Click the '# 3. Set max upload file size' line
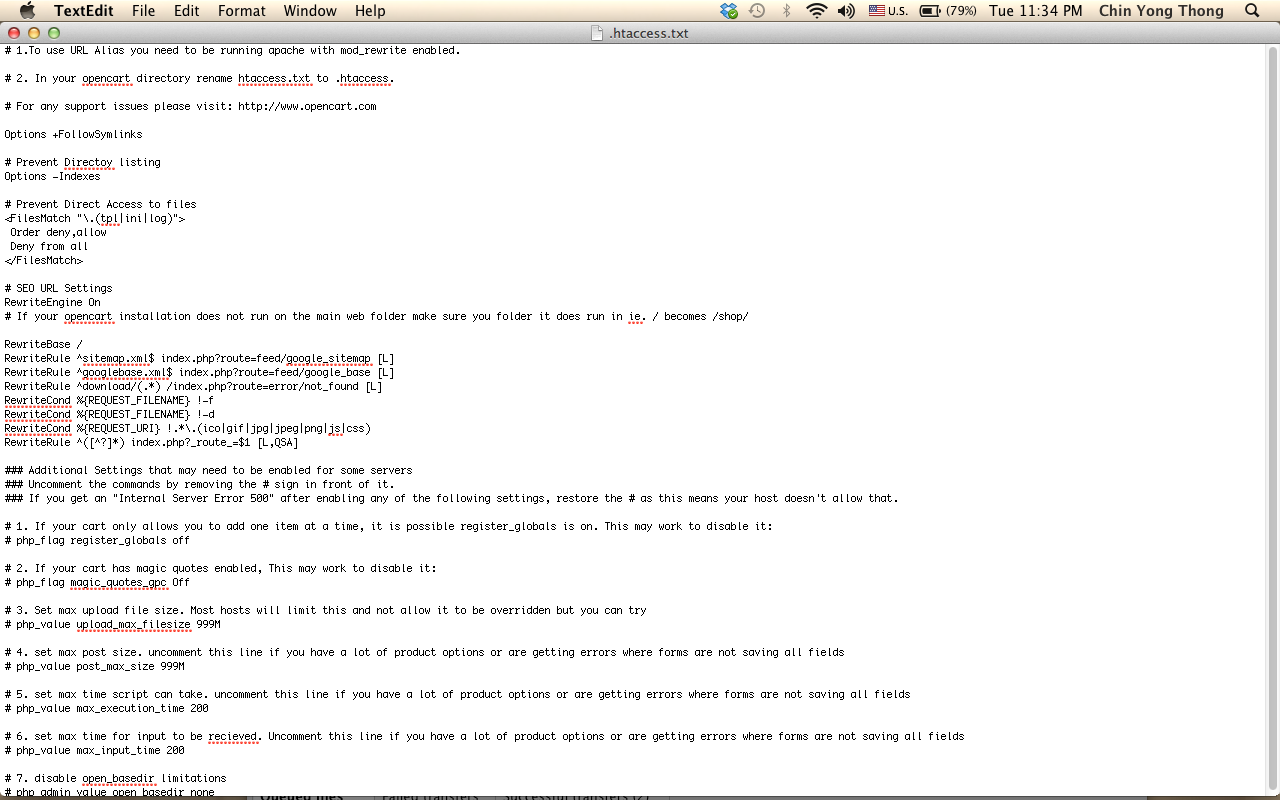 325,610
